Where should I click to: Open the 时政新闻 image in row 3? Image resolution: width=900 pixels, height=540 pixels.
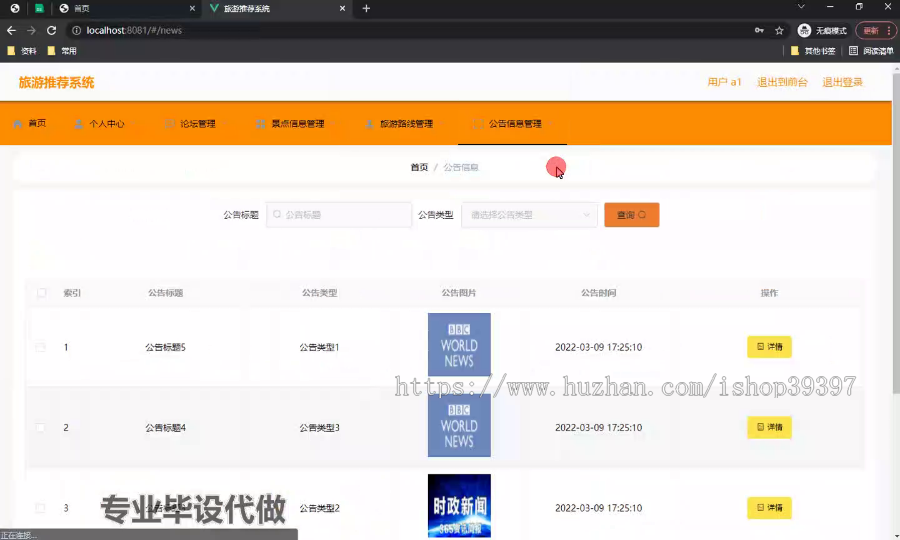(459, 506)
